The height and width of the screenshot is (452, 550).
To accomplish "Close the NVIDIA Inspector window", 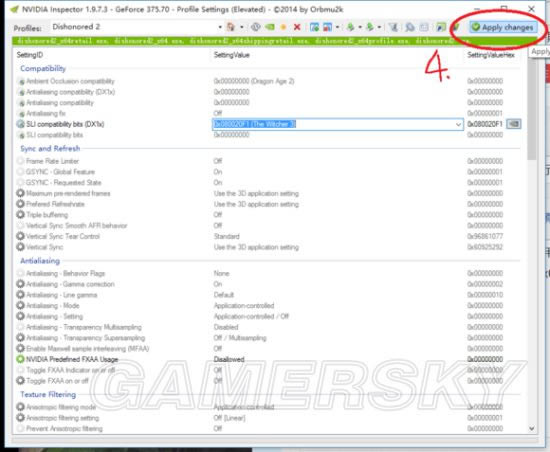I will click(x=531, y=8).
